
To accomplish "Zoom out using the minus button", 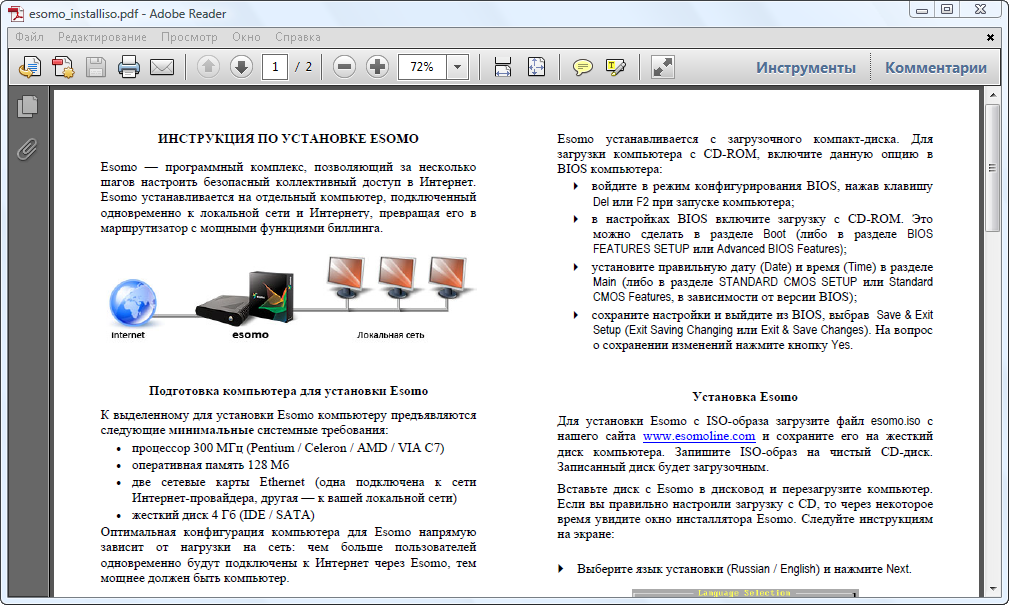I will (x=344, y=67).
